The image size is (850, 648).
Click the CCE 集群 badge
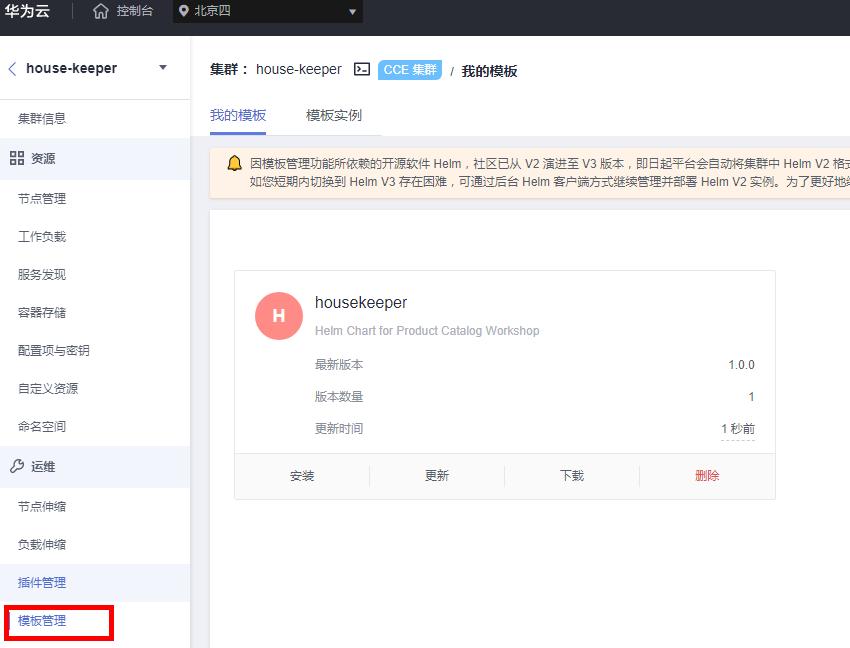click(x=409, y=69)
